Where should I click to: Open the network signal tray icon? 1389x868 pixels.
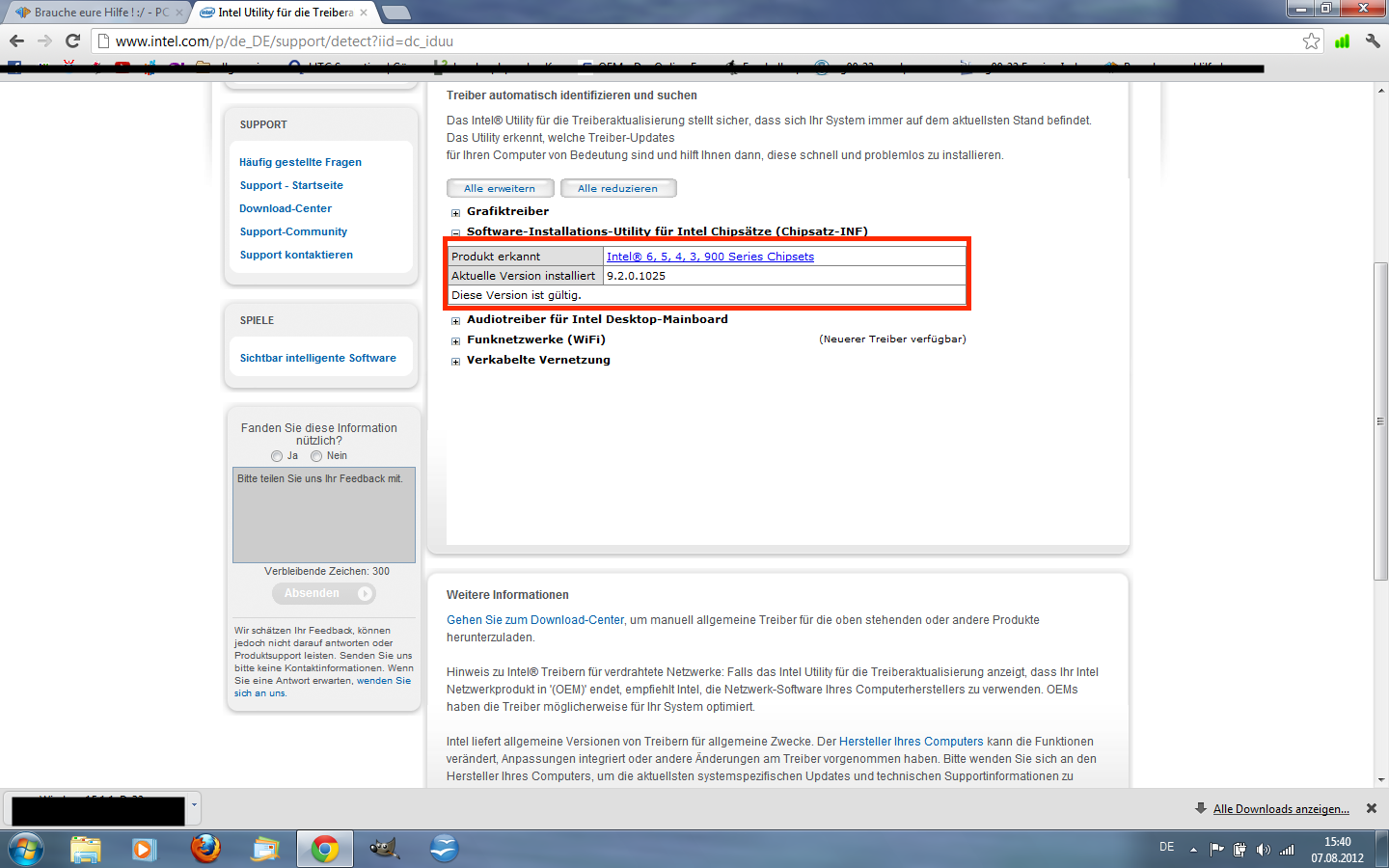click(x=1287, y=850)
